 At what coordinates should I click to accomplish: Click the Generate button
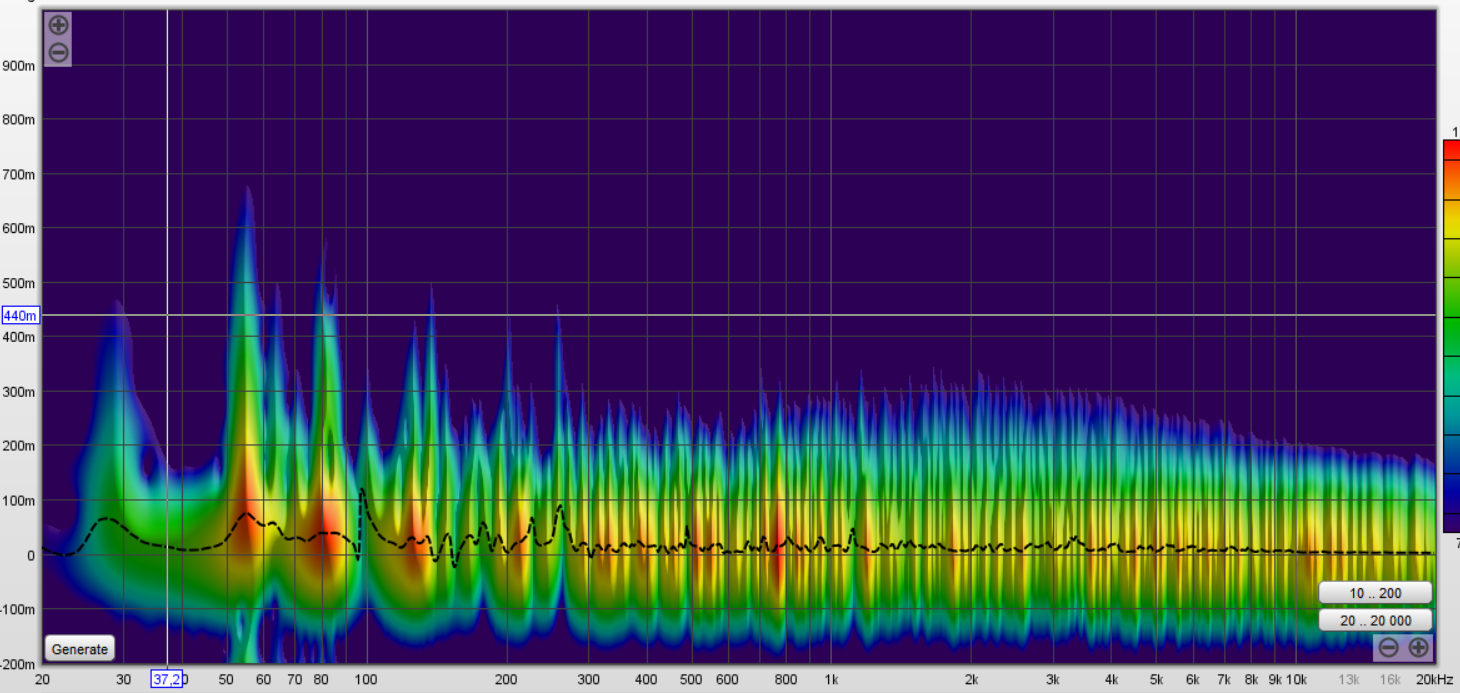pyautogui.click(x=80, y=649)
